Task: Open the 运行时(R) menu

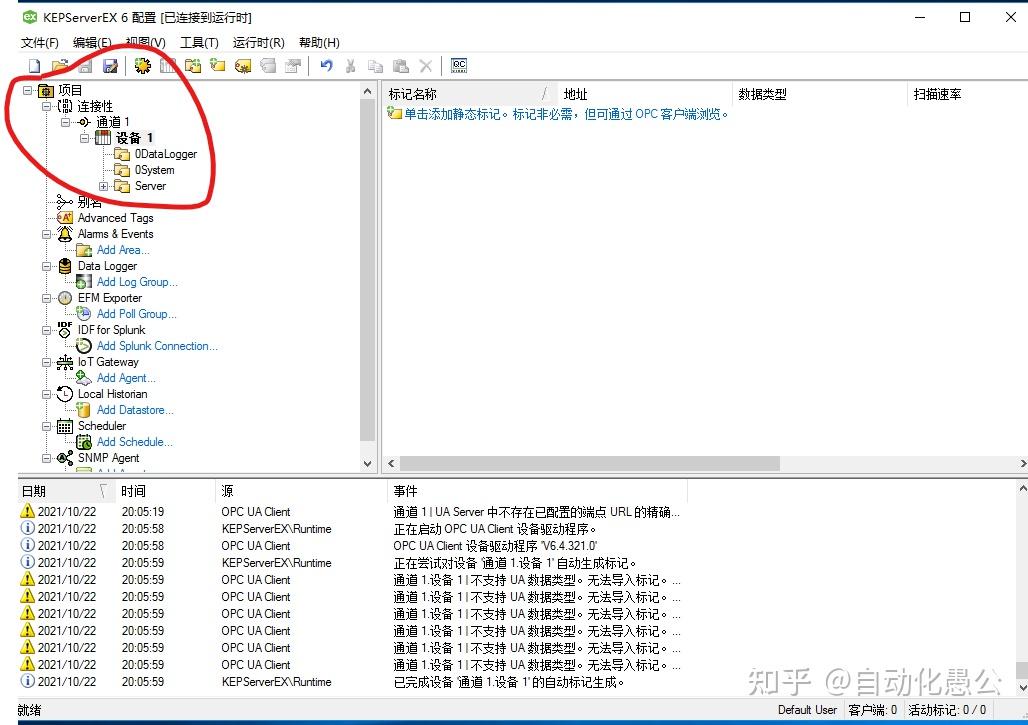Action: coord(257,42)
